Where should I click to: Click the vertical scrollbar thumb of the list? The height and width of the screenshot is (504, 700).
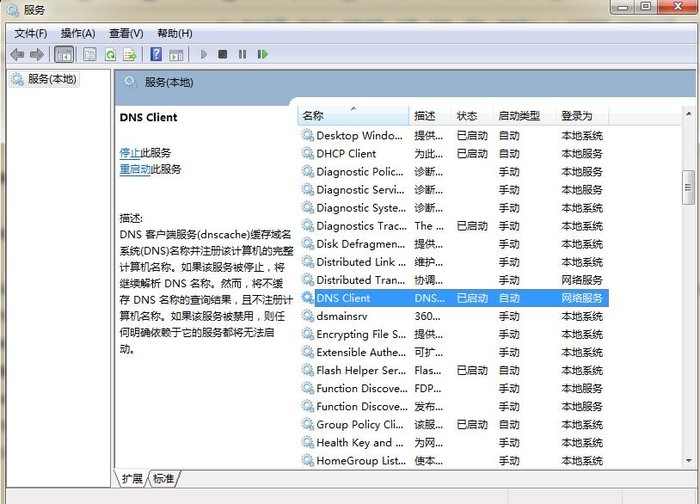click(x=688, y=187)
